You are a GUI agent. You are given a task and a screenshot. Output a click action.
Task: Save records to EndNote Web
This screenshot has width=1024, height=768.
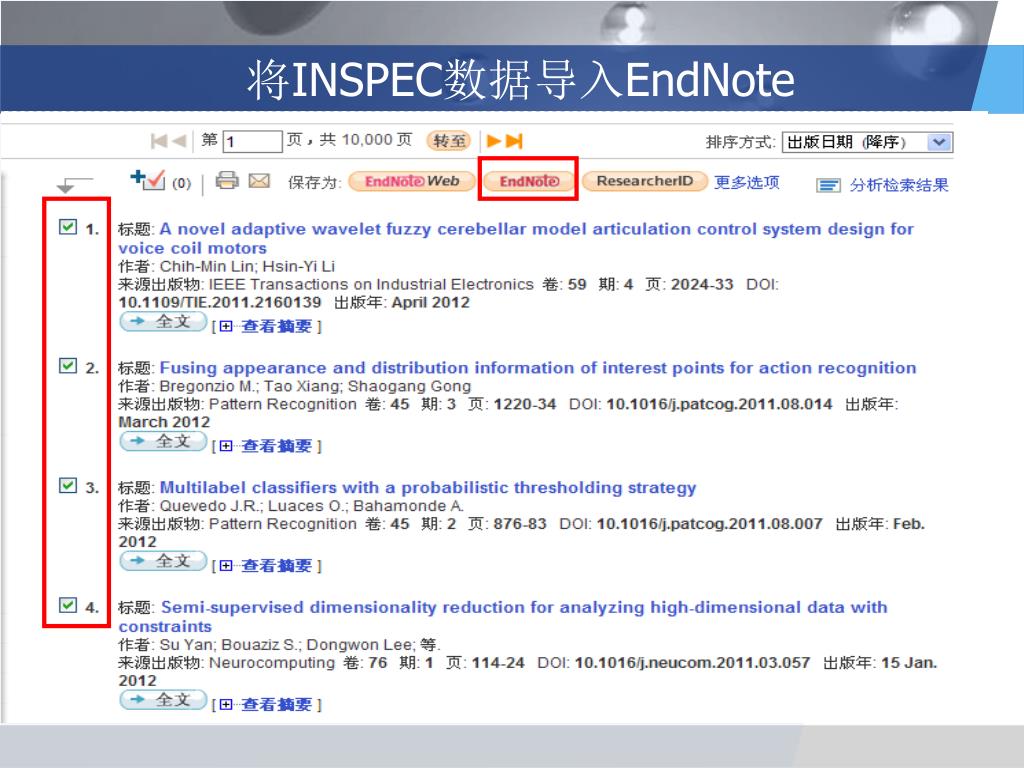click(412, 182)
